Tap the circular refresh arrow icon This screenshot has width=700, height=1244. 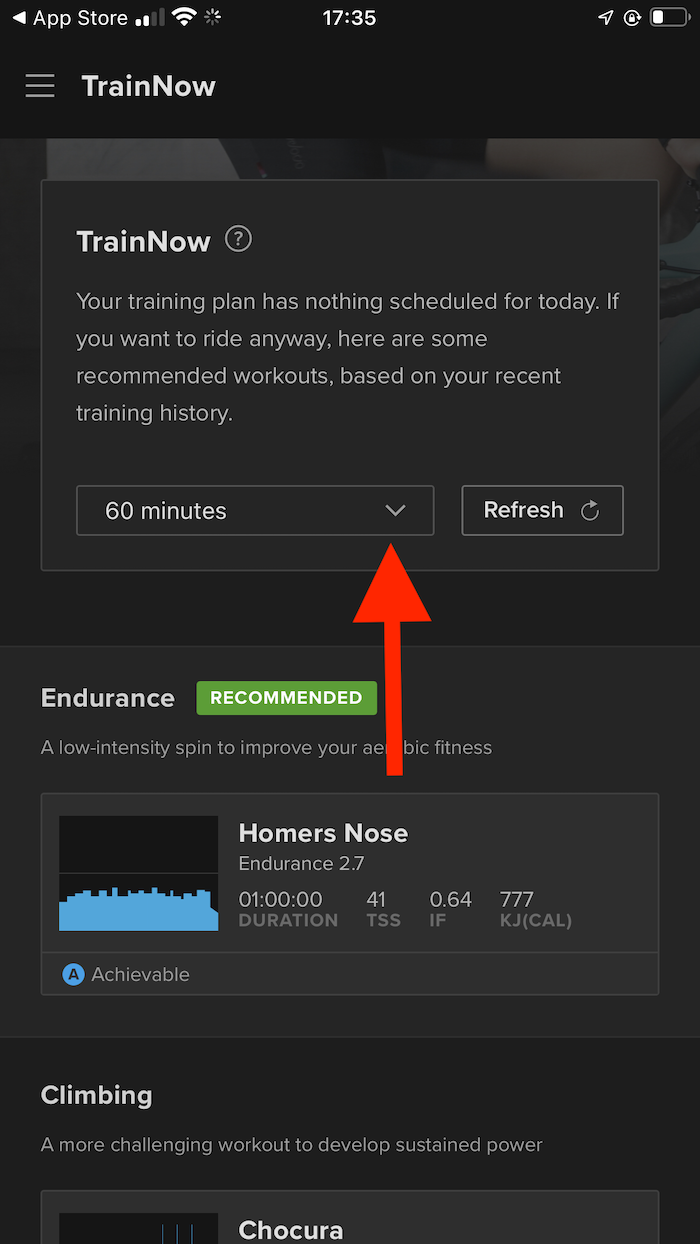(590, 511)
